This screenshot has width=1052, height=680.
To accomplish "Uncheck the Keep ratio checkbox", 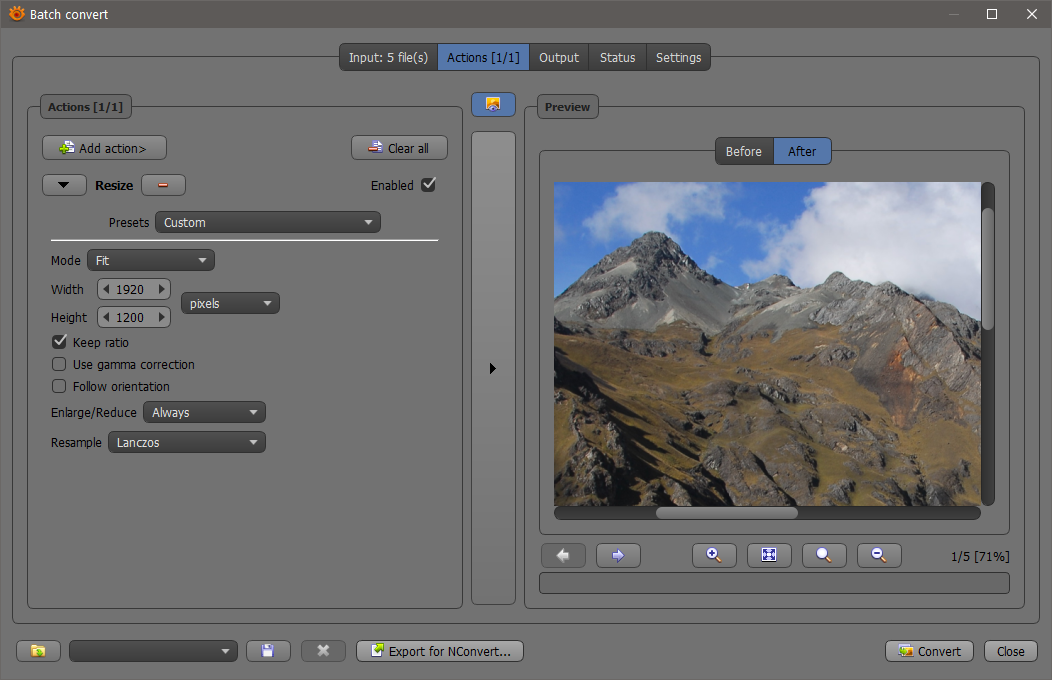I will click(60, 342).
